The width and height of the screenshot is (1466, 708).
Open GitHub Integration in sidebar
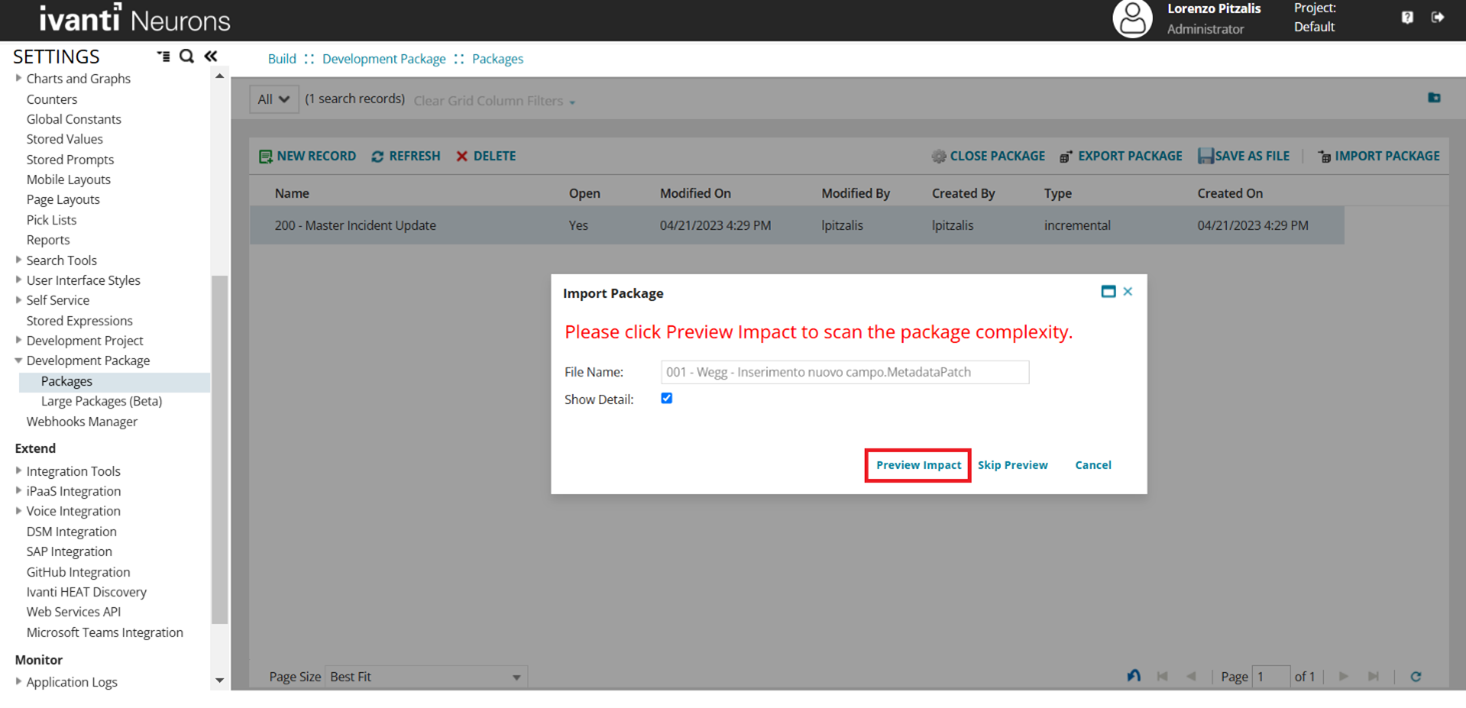(78, 572)
